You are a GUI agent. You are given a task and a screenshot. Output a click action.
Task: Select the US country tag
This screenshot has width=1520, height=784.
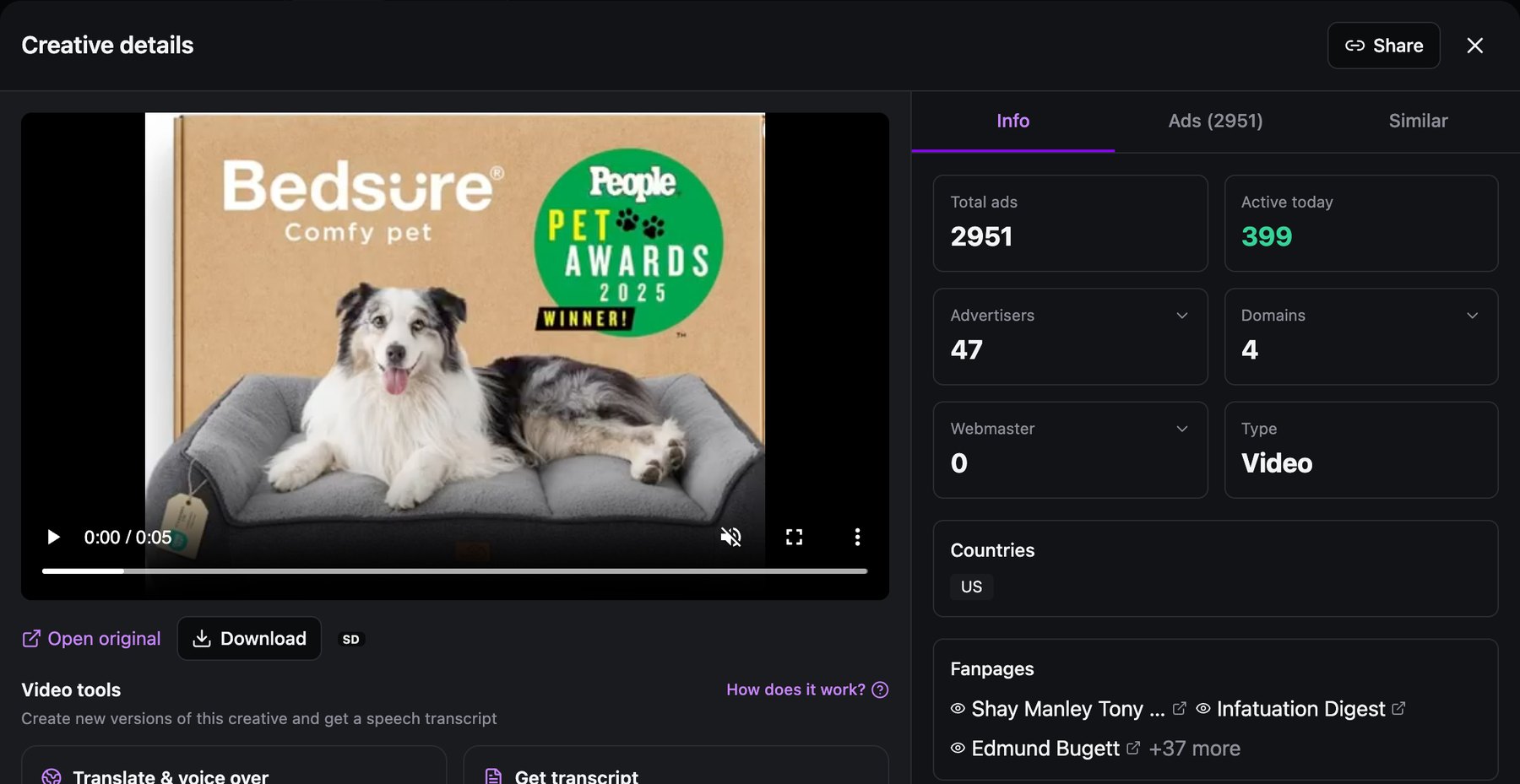click(x=971, y=587)
